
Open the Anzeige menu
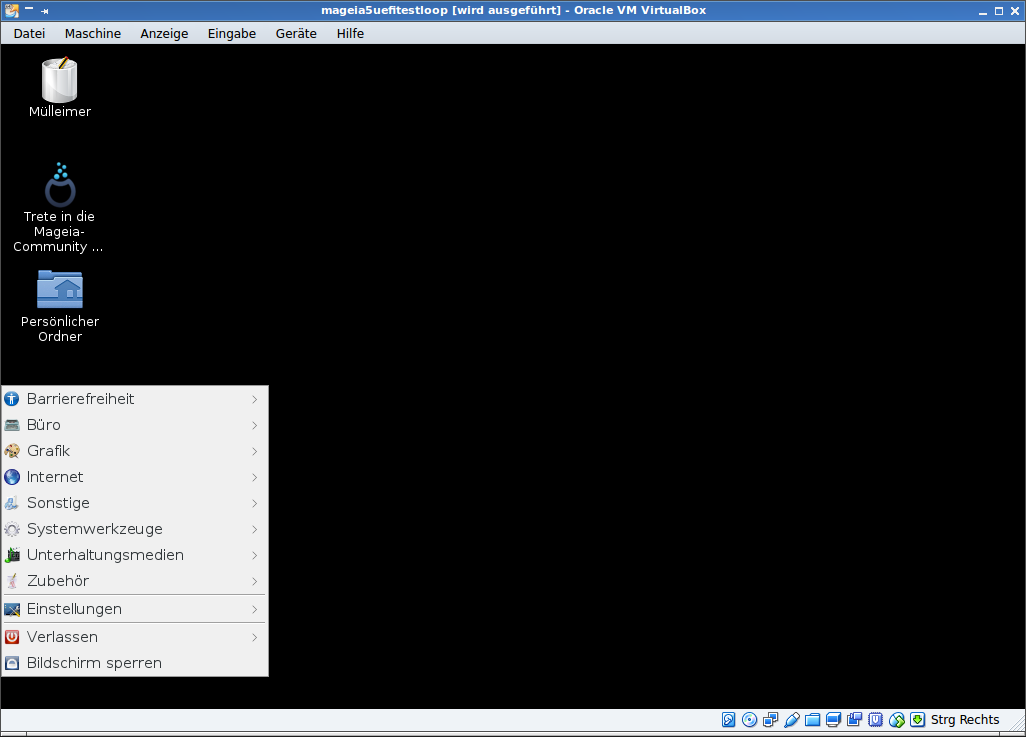pos(164,33)
